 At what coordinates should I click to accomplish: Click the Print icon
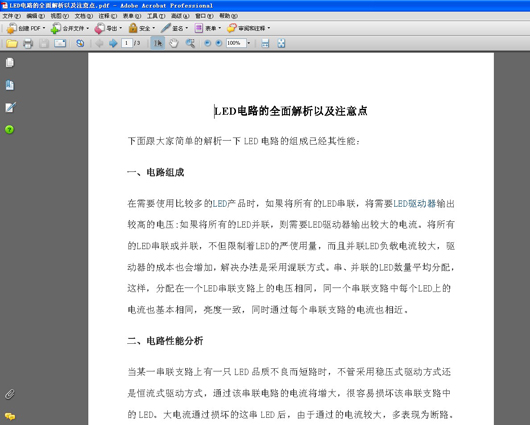(28, 43)
